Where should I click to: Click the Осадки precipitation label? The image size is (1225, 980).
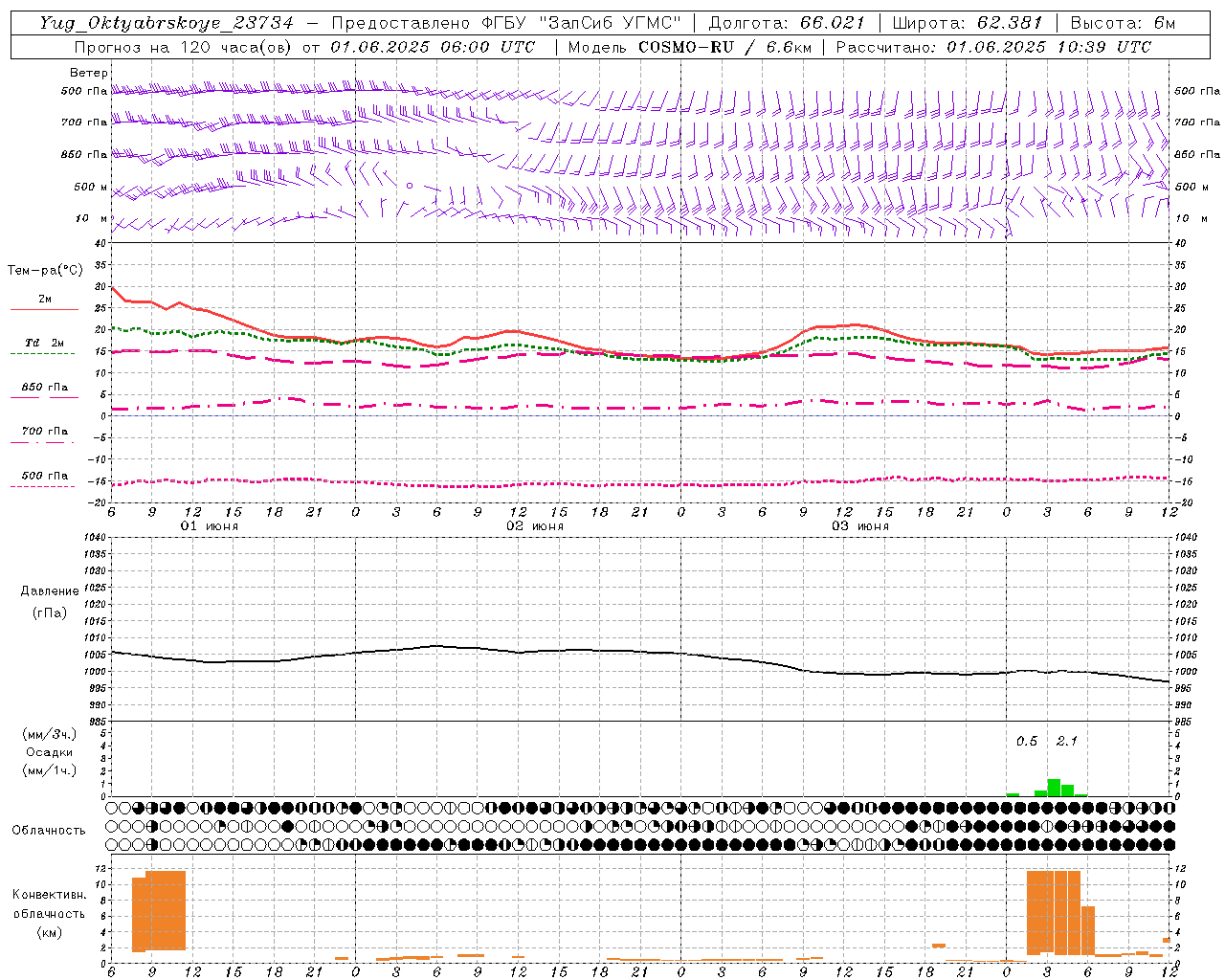(x=50, y=752)
